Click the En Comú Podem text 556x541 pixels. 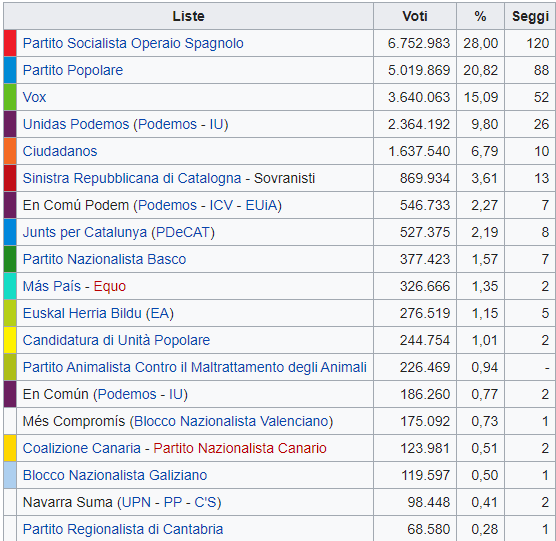(76, 205)
